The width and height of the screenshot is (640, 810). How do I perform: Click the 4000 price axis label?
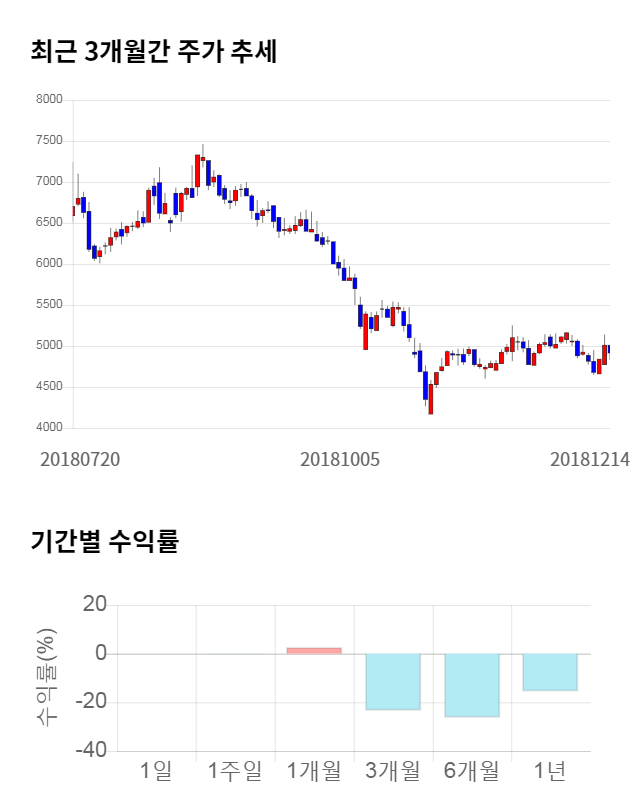click(x=49, y=428)
